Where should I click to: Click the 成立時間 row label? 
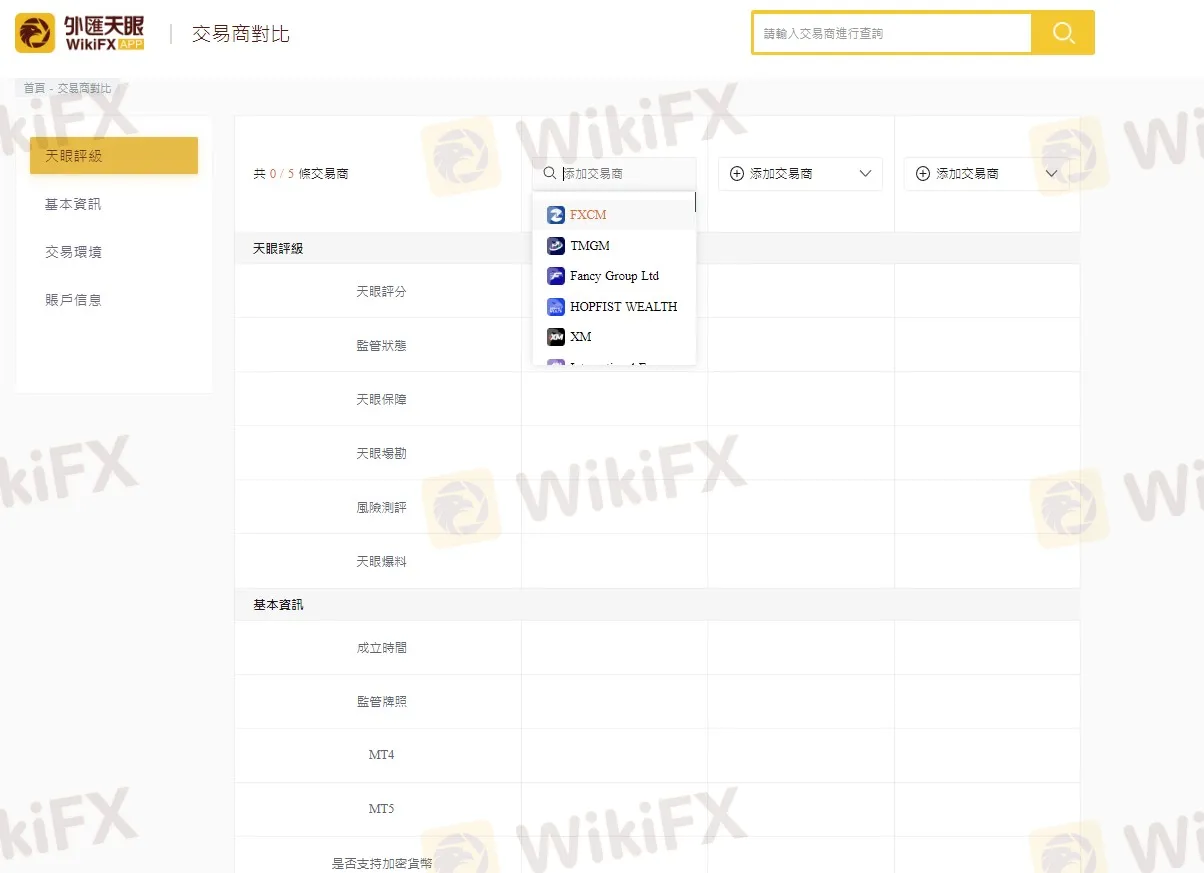[x=381, y=648]
